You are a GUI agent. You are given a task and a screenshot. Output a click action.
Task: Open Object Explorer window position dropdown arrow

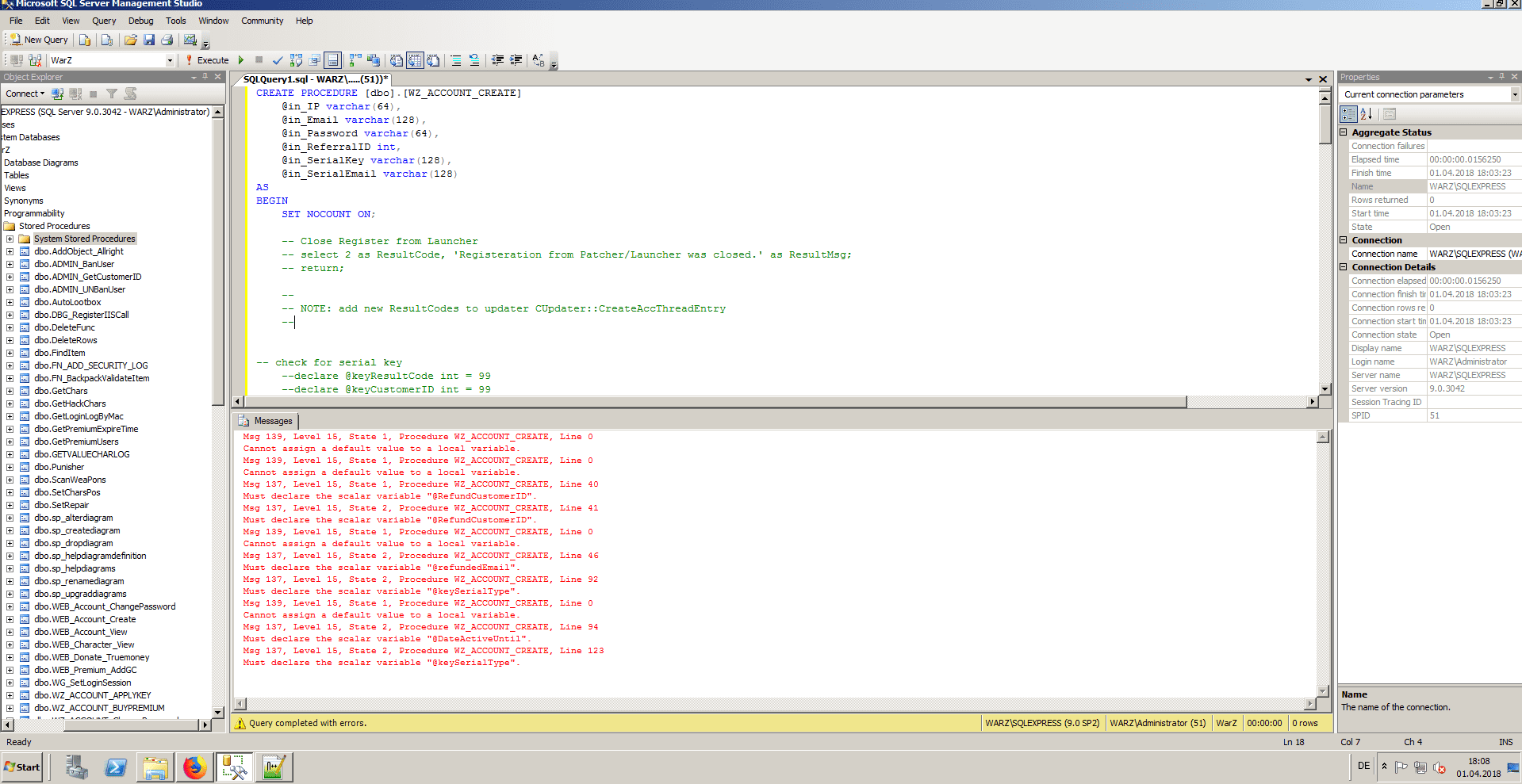(194, 77)
